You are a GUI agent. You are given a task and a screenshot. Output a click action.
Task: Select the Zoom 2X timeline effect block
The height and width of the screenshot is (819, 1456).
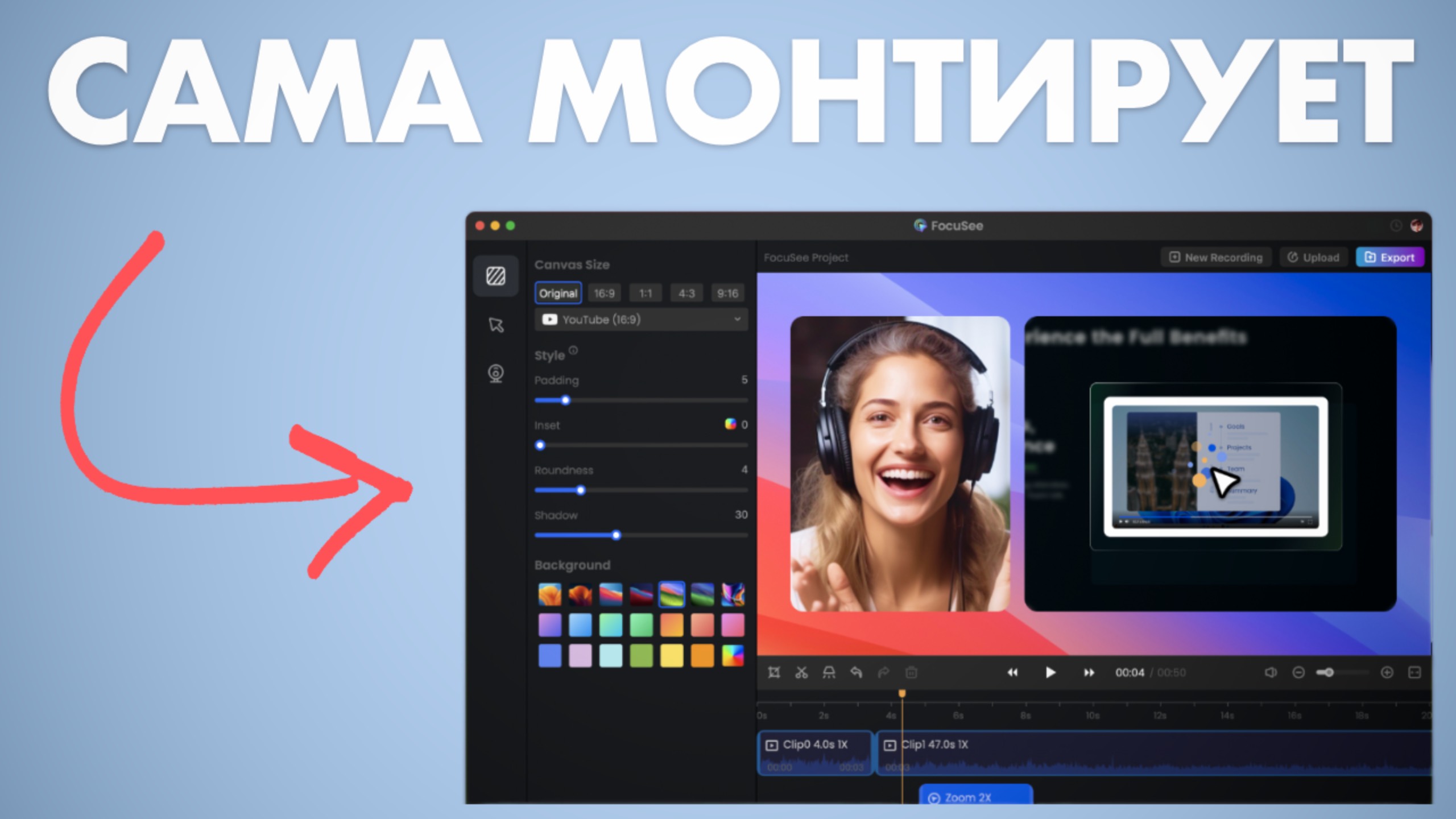[x=975, y=796]
